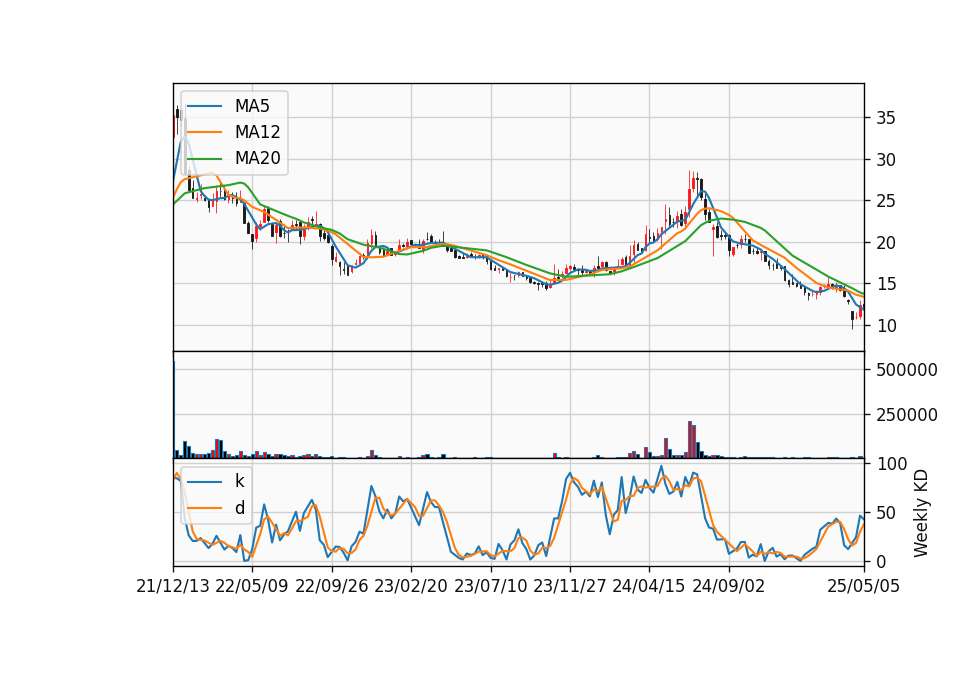The width and height of the screenshot is (960, 690).
Task: Click the price axis value 30
Action: coord(885,160)
